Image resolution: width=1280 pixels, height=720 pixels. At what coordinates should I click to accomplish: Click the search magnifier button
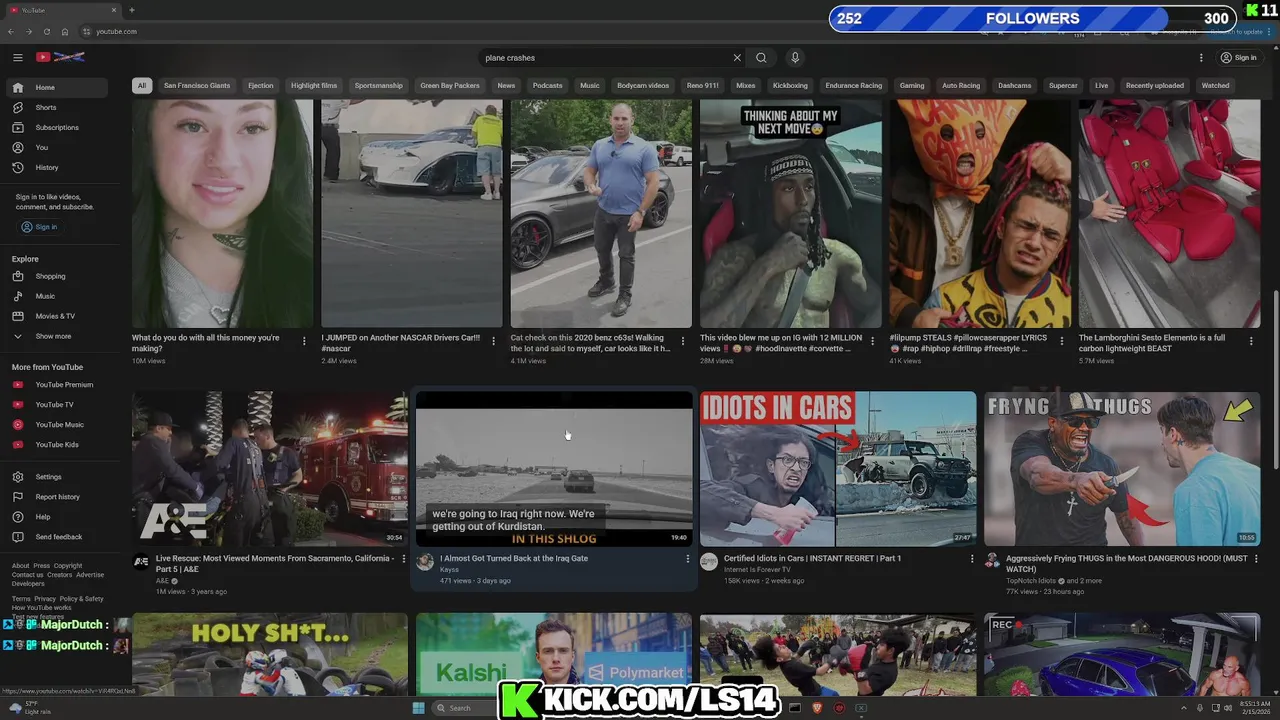pyautogui.click(x=761, y=58)
